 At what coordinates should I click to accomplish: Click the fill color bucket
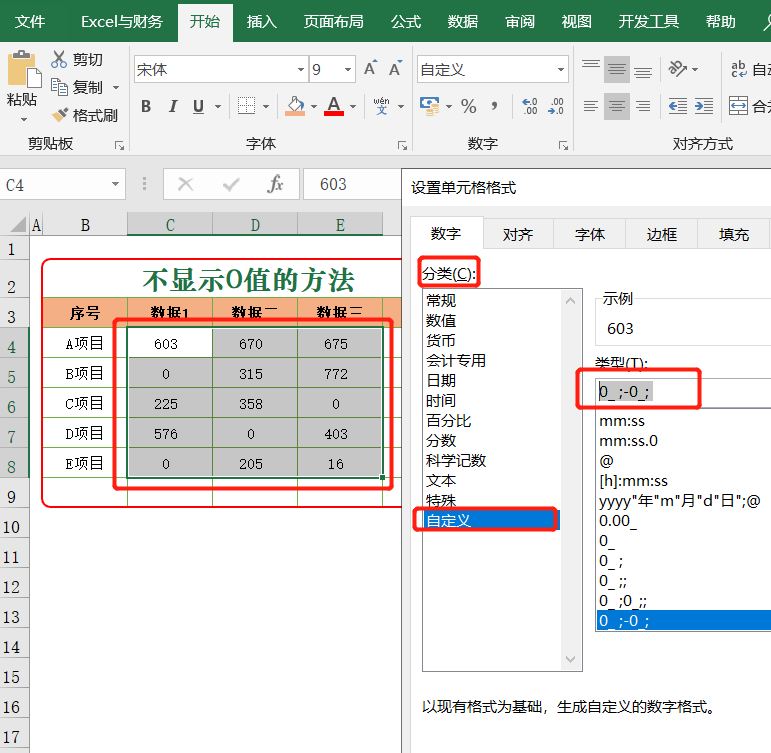[295, 106]
